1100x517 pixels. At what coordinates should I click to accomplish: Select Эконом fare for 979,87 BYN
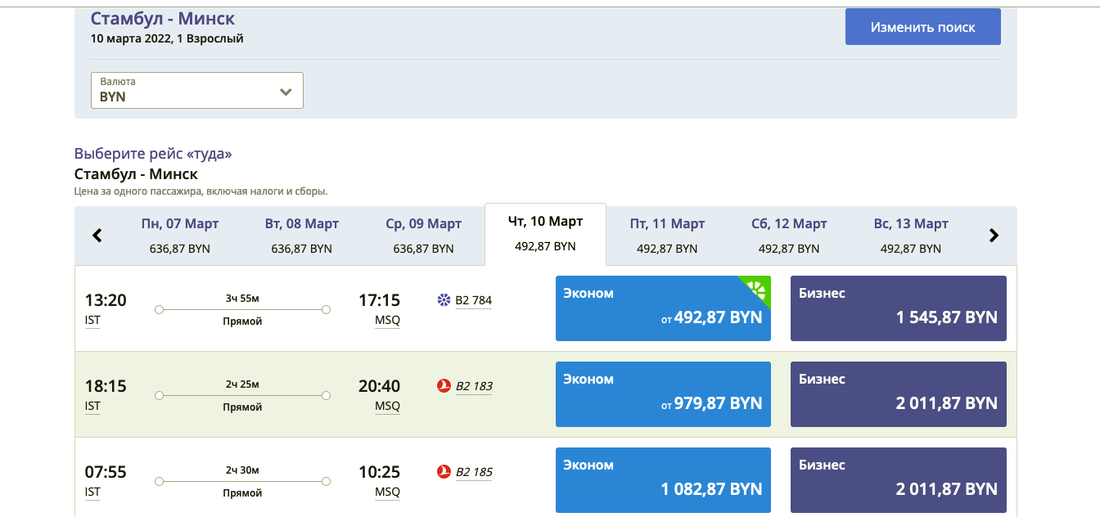tap(662, 394)
